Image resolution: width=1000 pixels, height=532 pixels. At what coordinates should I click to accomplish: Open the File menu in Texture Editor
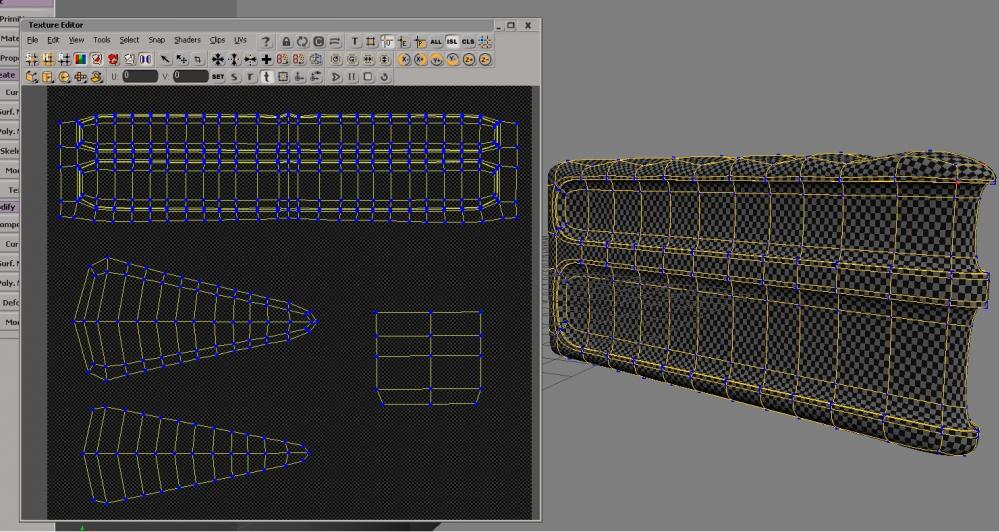point(33,40)
